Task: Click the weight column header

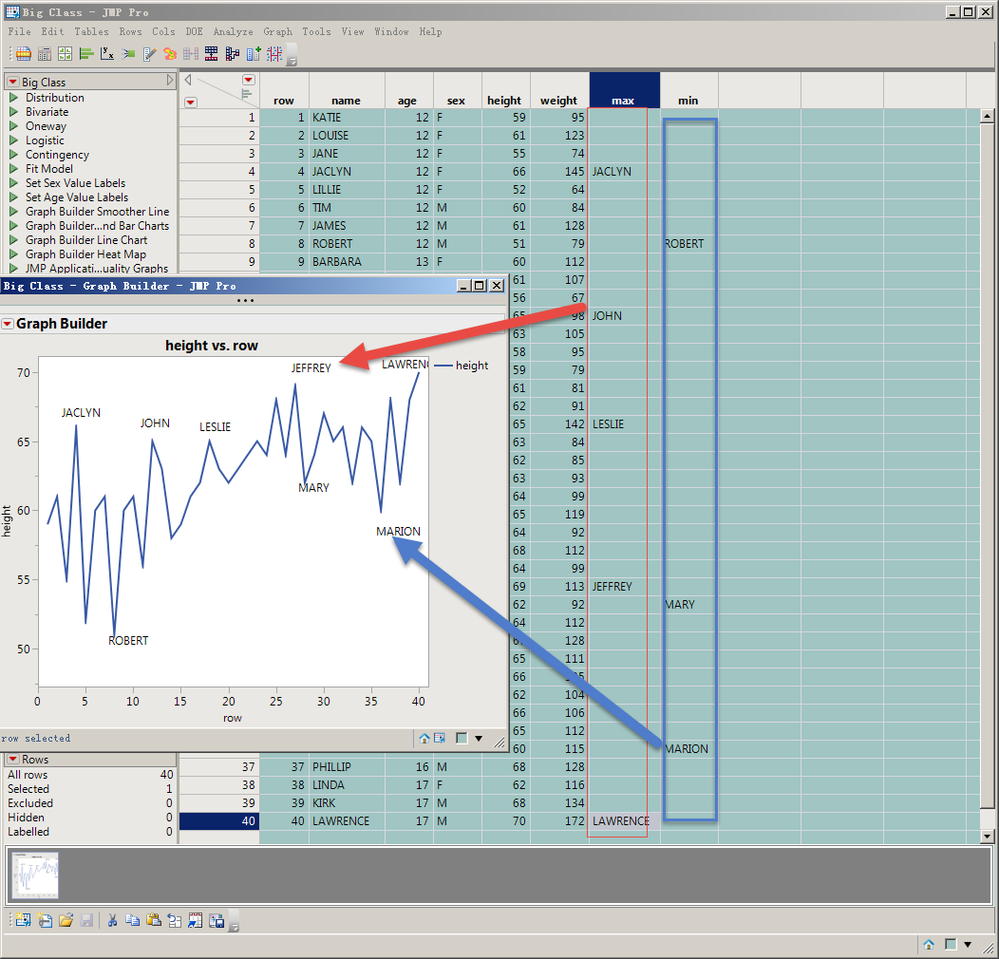Action: pos(558,100)
